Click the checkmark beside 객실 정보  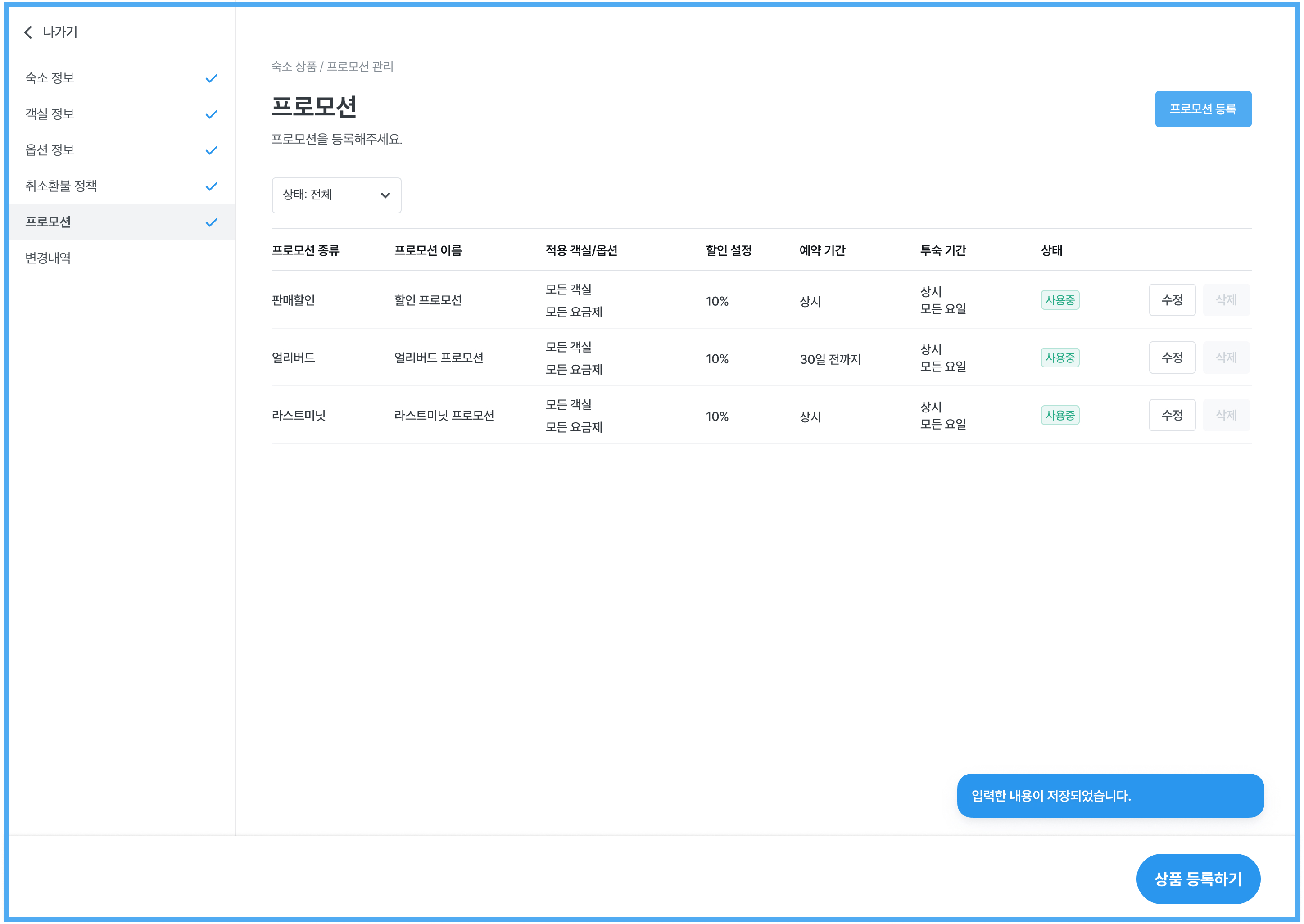(x=211, y=114)
